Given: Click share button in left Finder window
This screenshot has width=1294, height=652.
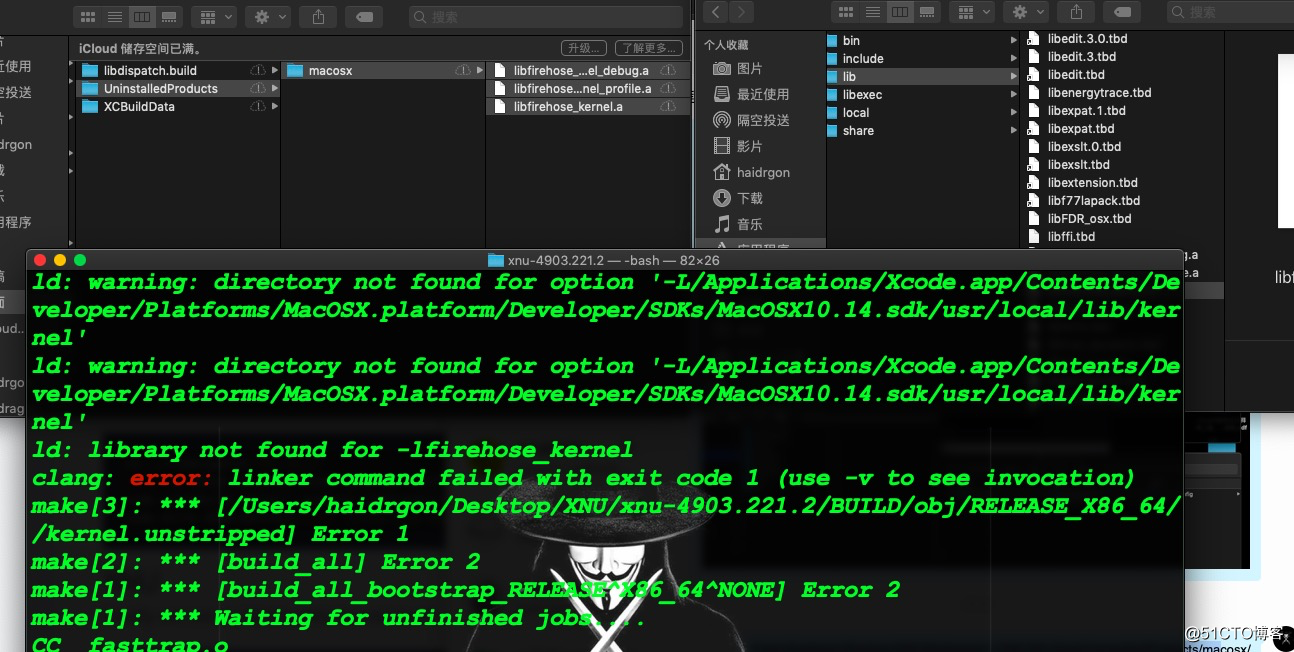Looking at the screenshot, I should pyautogui.click(x=319, y=16).
